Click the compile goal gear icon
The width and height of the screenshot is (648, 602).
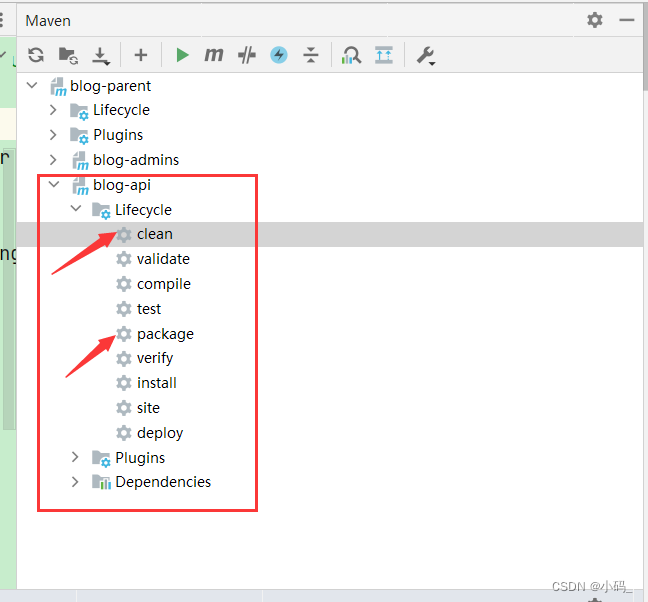pos(124,284)
